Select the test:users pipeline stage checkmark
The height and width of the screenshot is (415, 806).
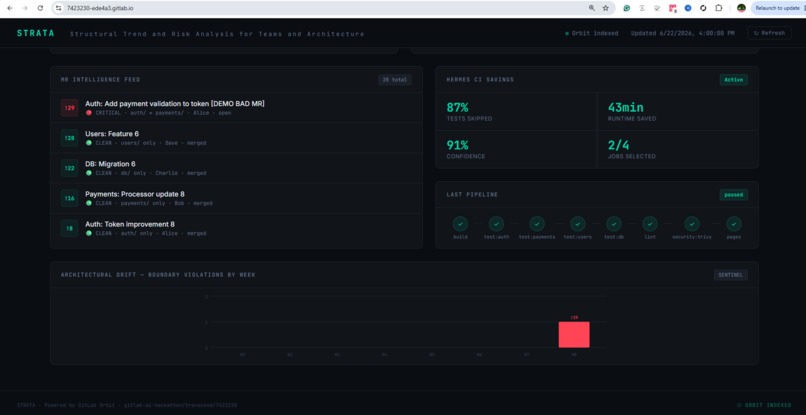click(x=578, y=224)
